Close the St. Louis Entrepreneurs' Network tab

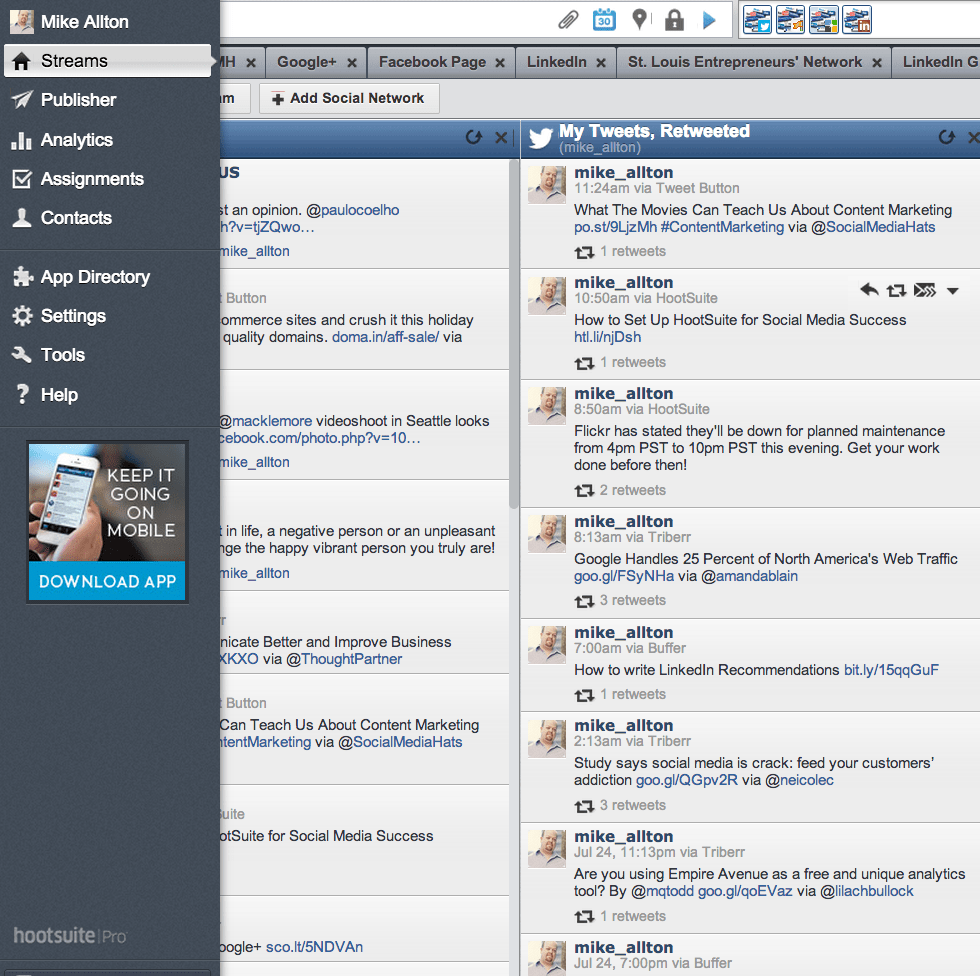coord(877,62)
